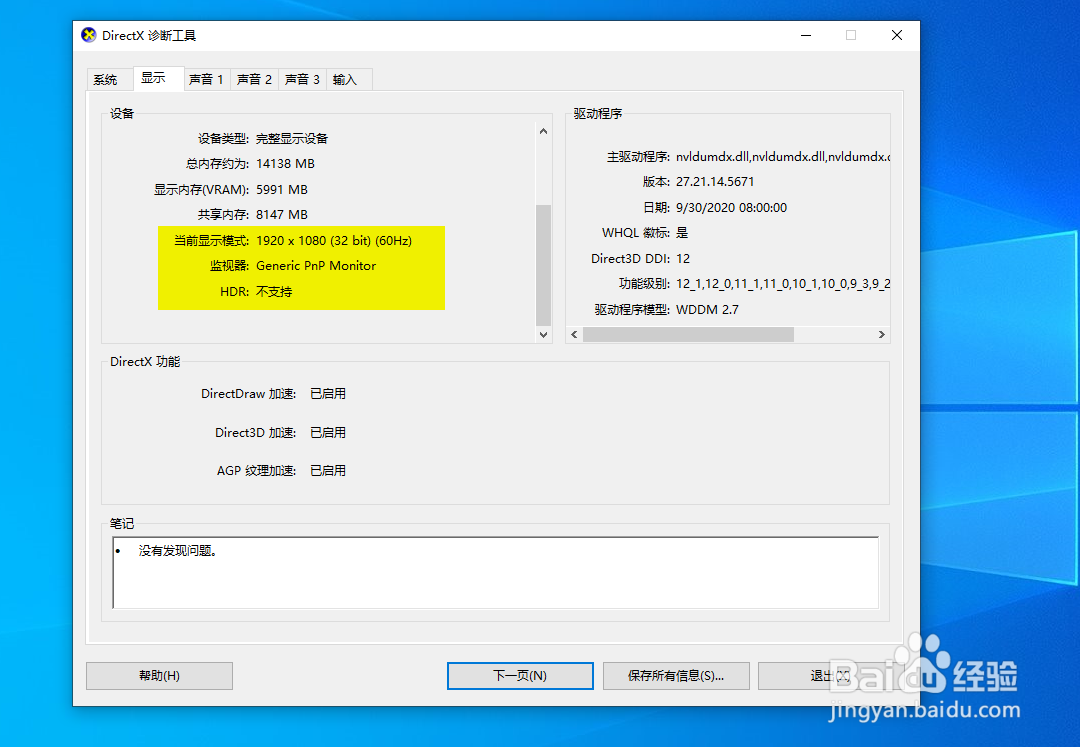Click the feature levels 12_1,12_0 text

point(782,284)
